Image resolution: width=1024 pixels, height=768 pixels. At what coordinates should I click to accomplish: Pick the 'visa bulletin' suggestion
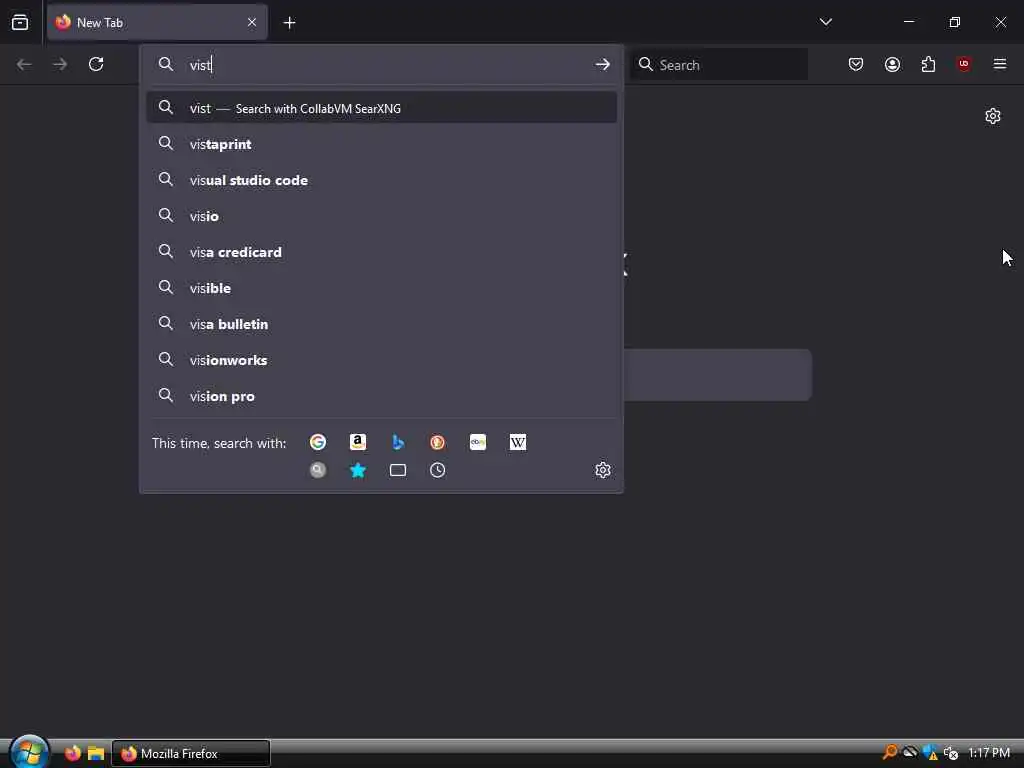click(381, 324)
